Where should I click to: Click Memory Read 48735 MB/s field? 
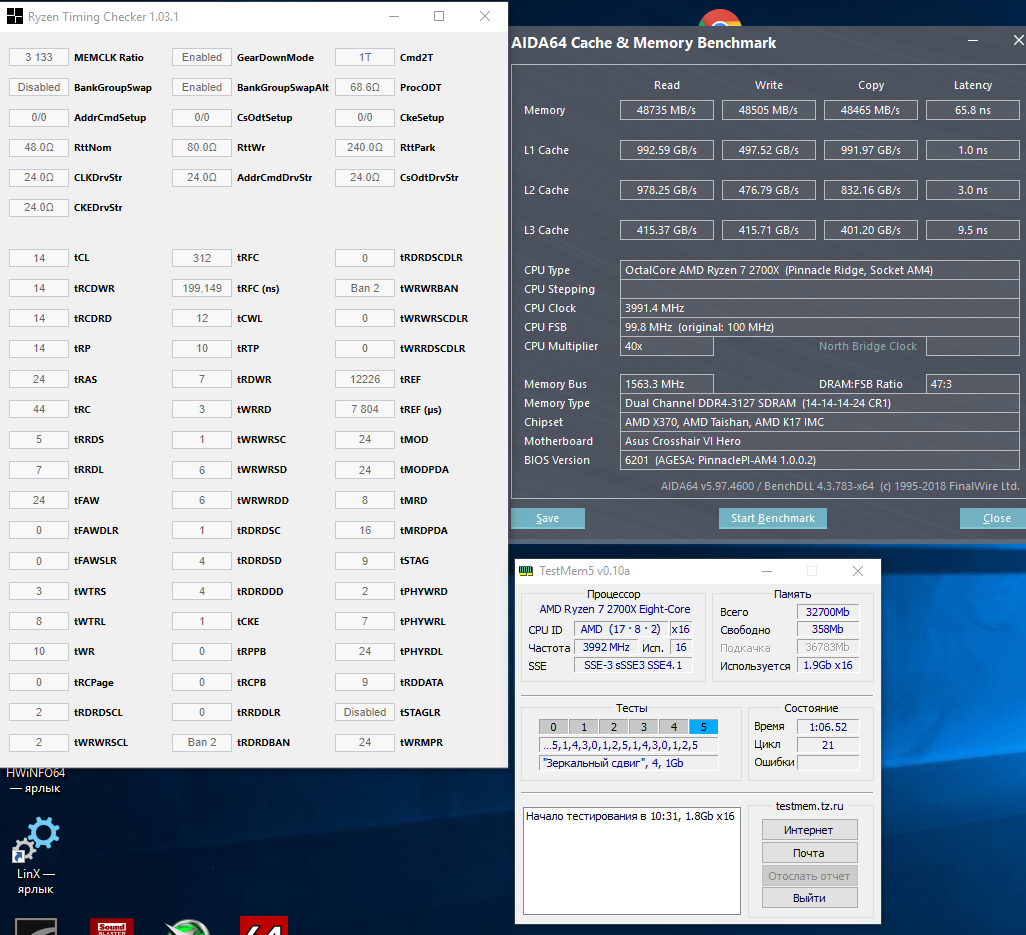pyautogui.click(x=666, y=110)
